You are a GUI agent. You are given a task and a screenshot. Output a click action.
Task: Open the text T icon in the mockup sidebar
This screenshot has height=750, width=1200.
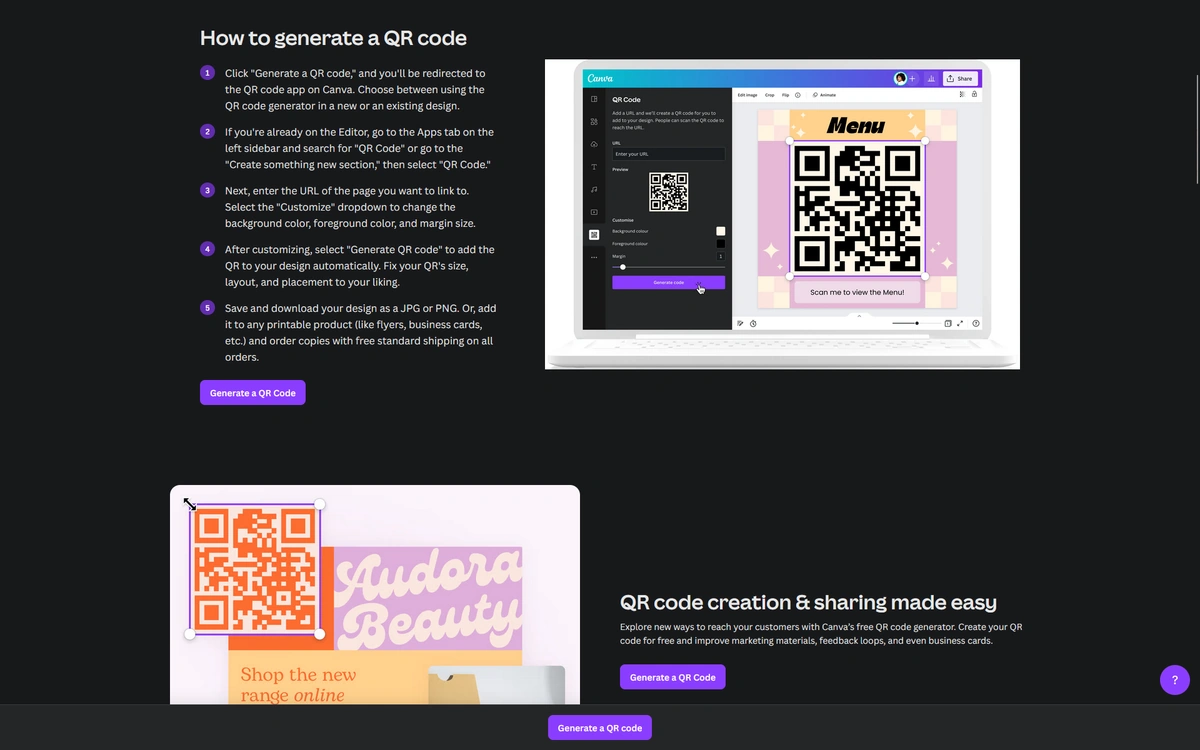[594, 167]
